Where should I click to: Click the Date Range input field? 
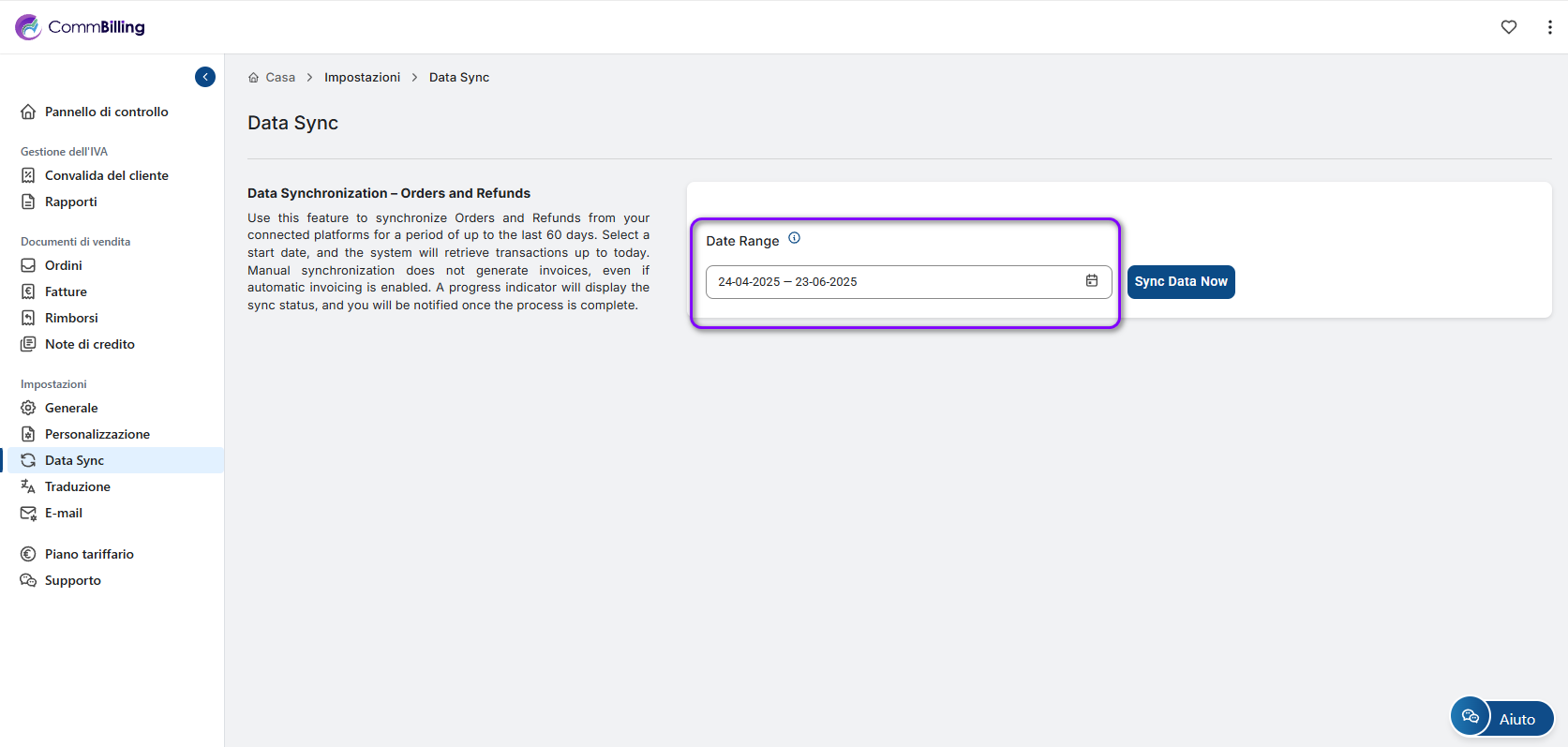(890, 282)
